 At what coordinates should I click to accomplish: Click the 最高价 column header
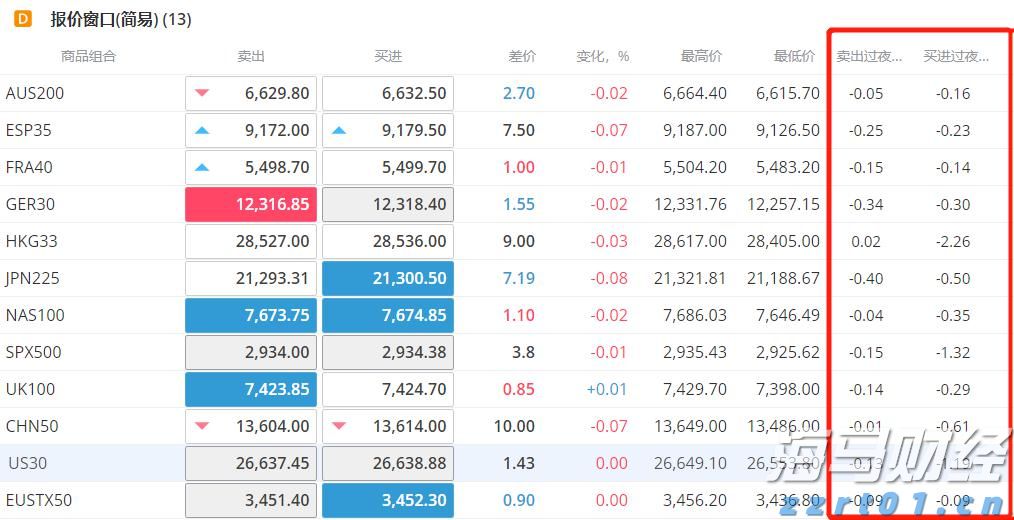701,56
